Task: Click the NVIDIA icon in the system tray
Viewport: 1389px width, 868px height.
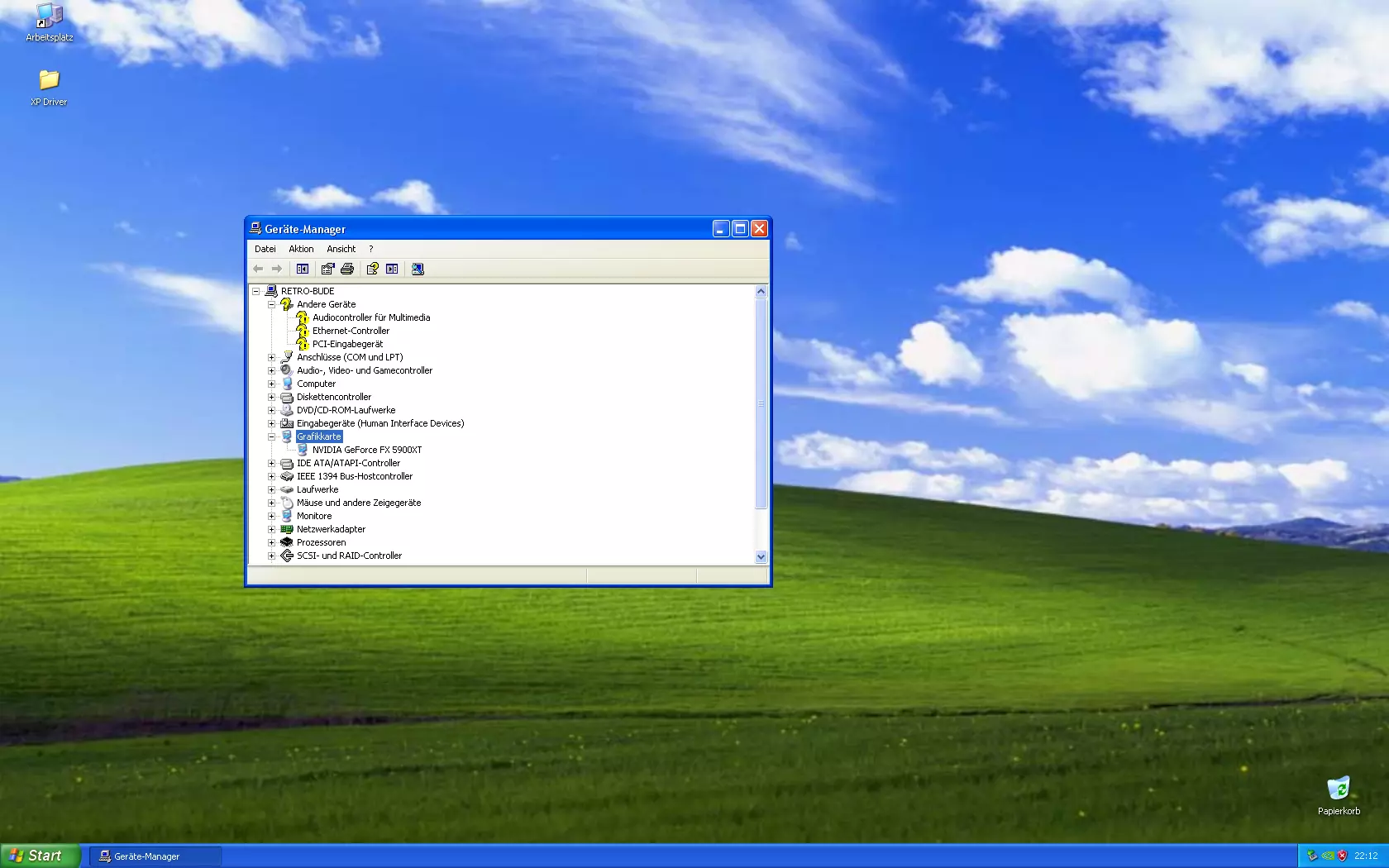Action: point(1328,856)
